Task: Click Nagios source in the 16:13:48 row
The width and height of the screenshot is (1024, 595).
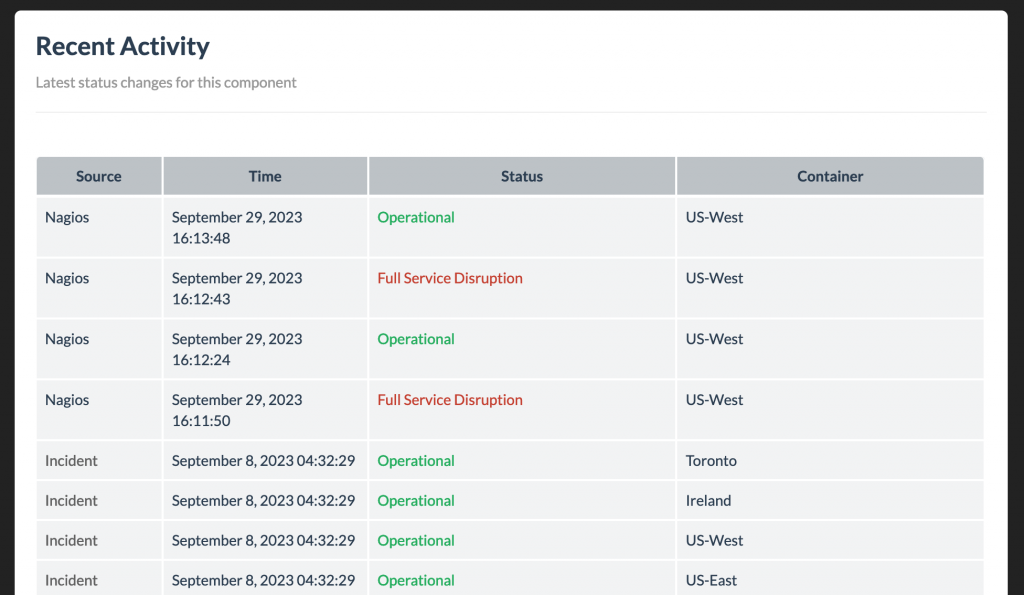Action: (67, 217)
